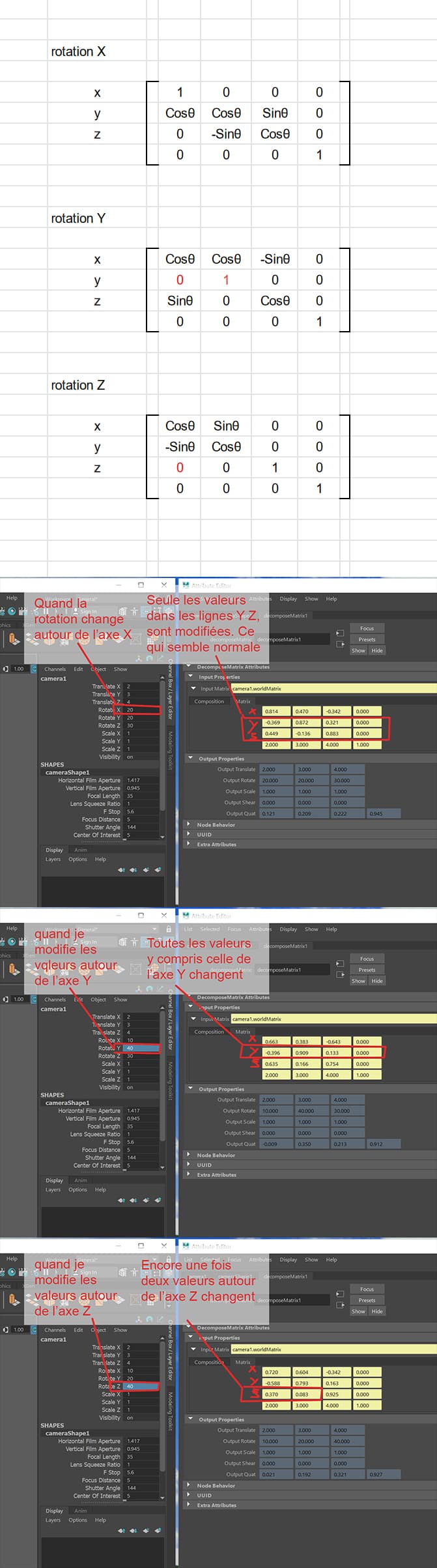Click the highlighted Rotate Y field showing 40
This screenshot has height=1568, width=437.
coord(141,1048)
